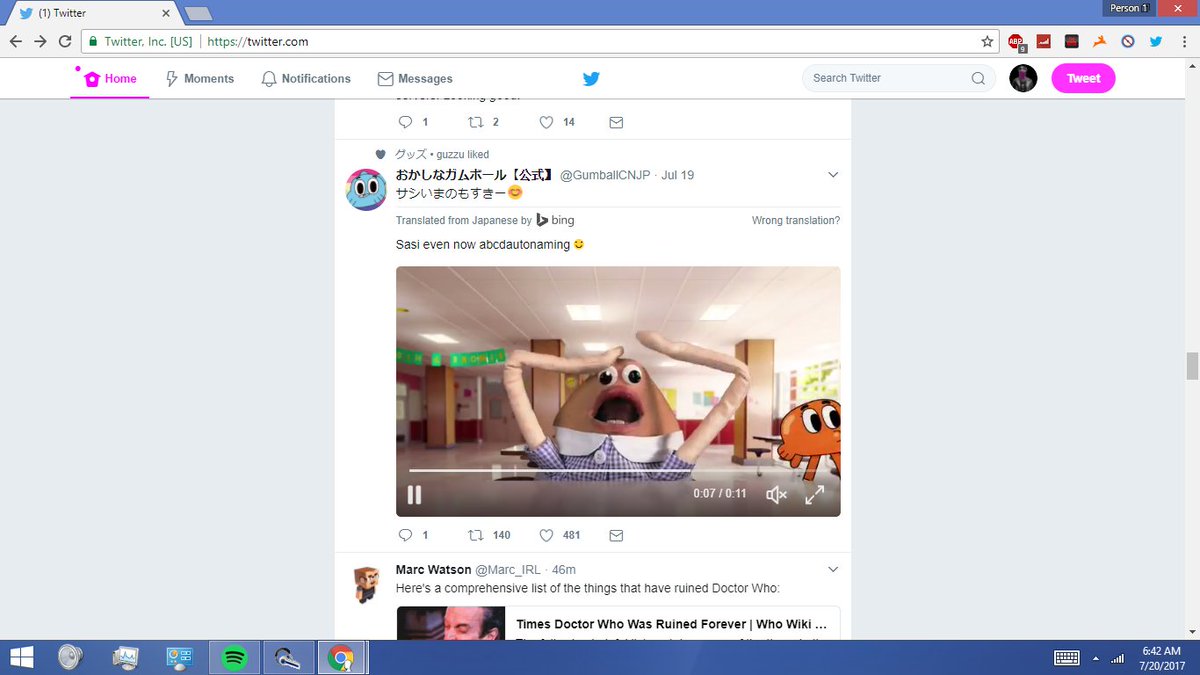Select the (1) Twitter browser tab
Screen dimensions: 1200x675
tap(95, 13)
